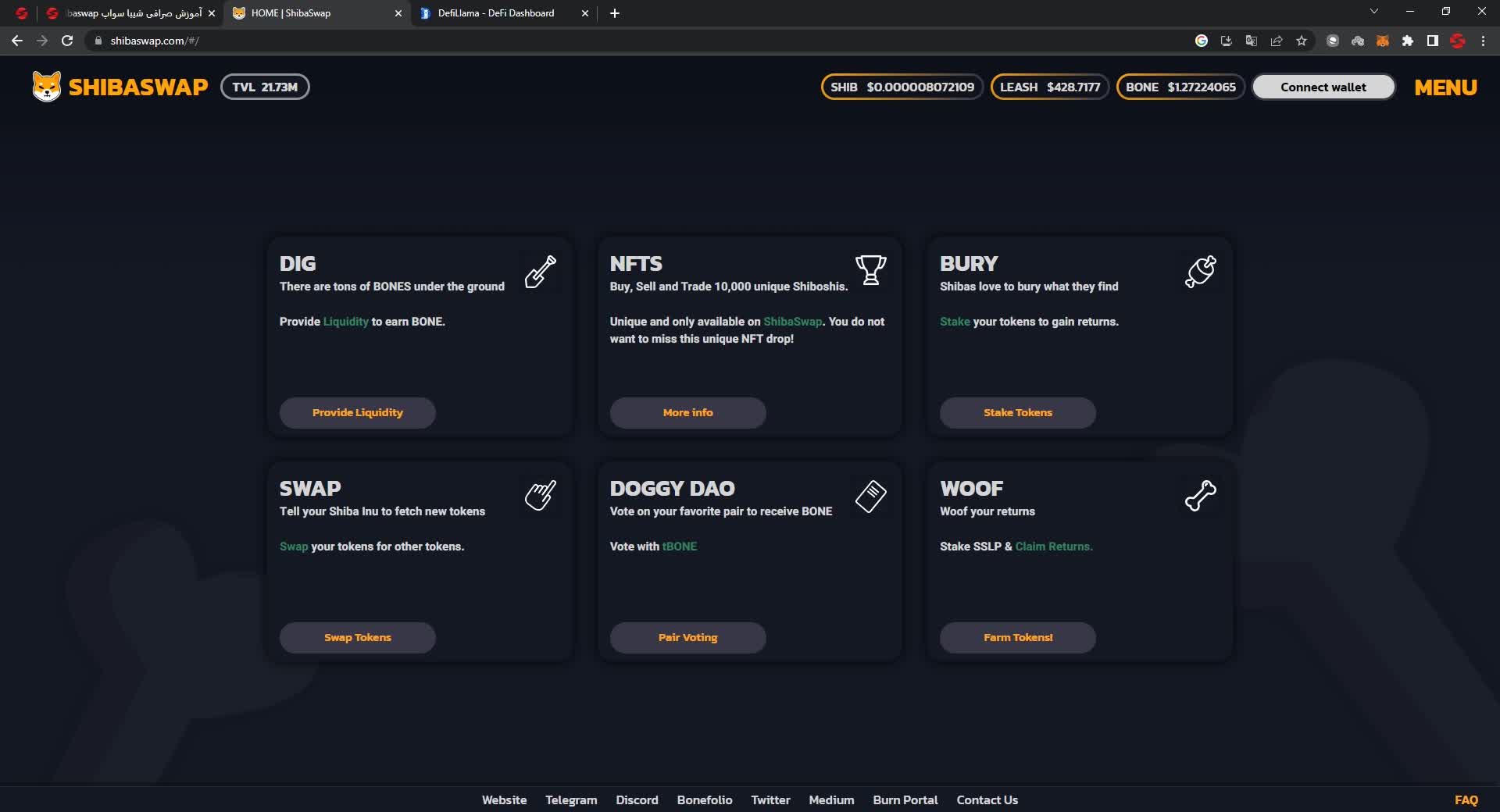Click the Provide Liquidity button
This screenshot has height=812, width=1500.
point(358,412)
